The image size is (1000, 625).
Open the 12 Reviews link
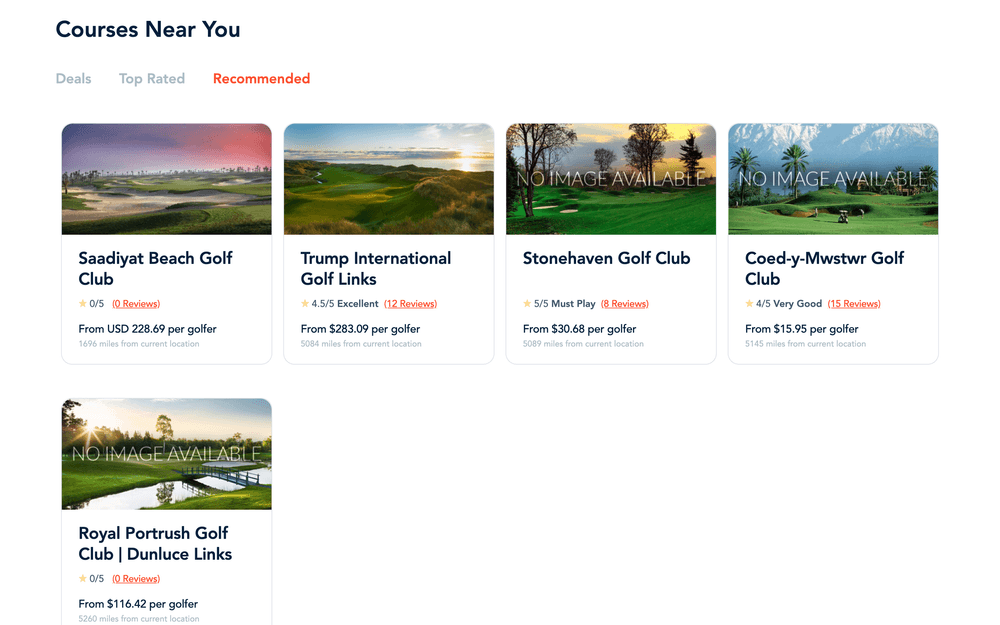[x=410, y=304]
